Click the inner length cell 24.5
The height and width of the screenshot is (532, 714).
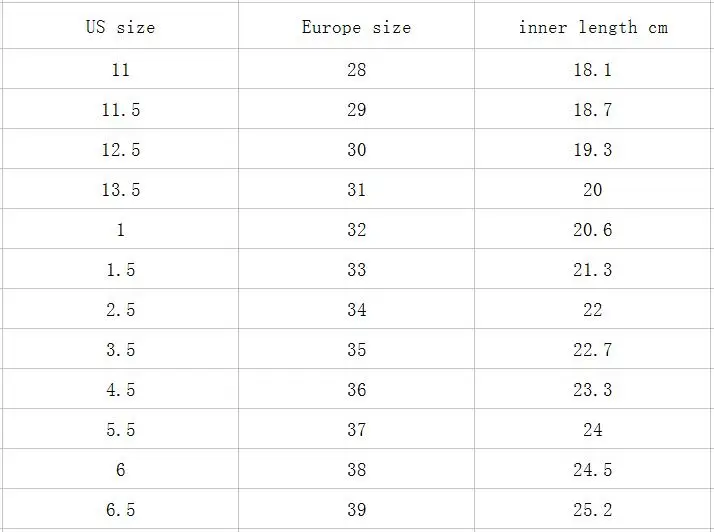[x=592, y=469]
